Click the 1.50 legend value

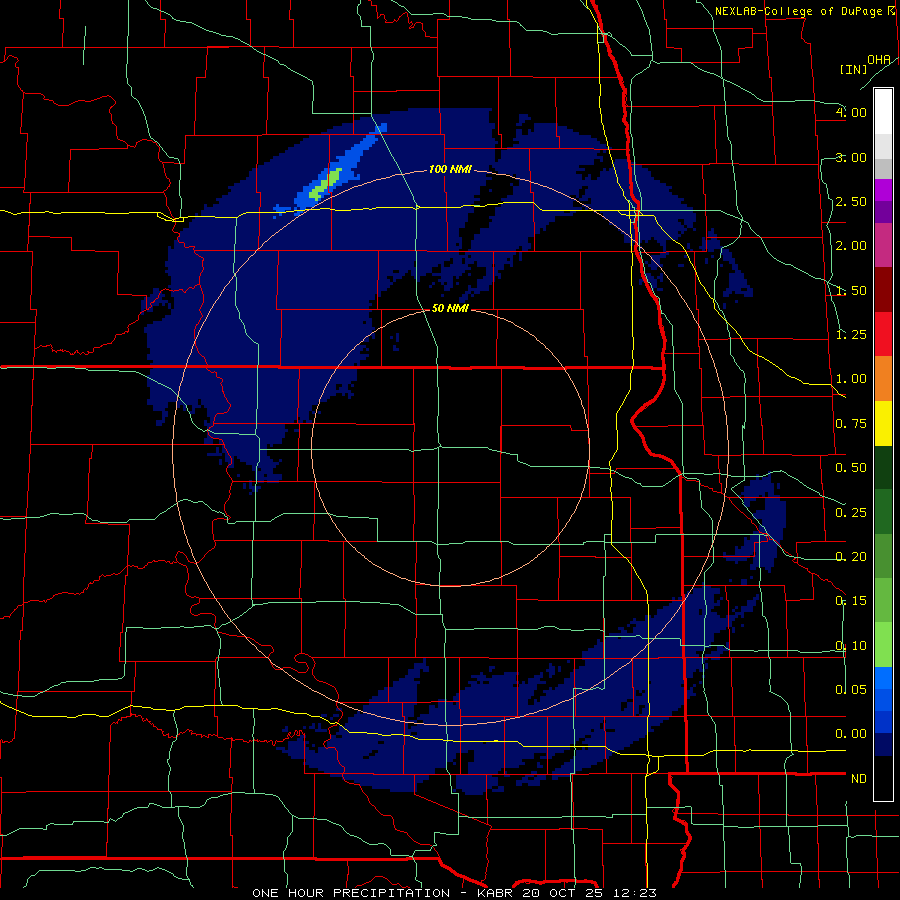[x=851, y=290]
